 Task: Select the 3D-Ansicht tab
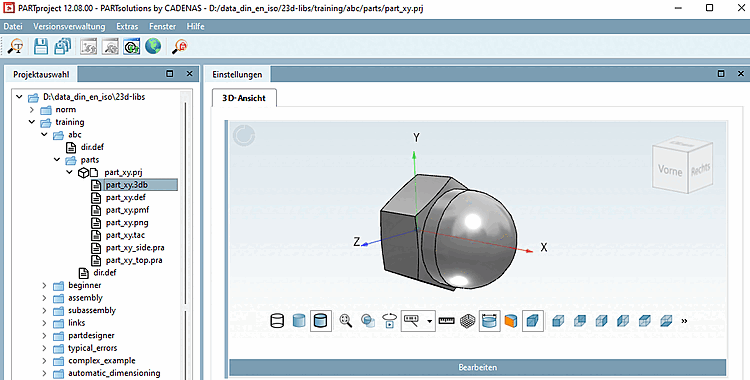coord(243,98)
